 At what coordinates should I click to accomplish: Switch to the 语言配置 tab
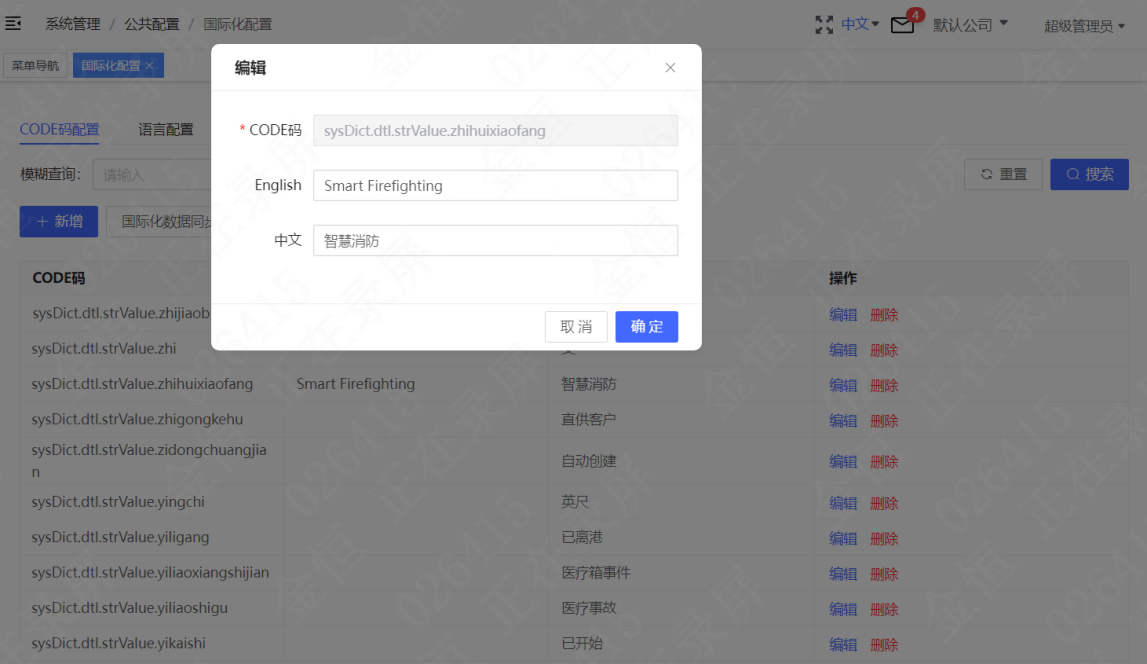click(x=166, y=129)
